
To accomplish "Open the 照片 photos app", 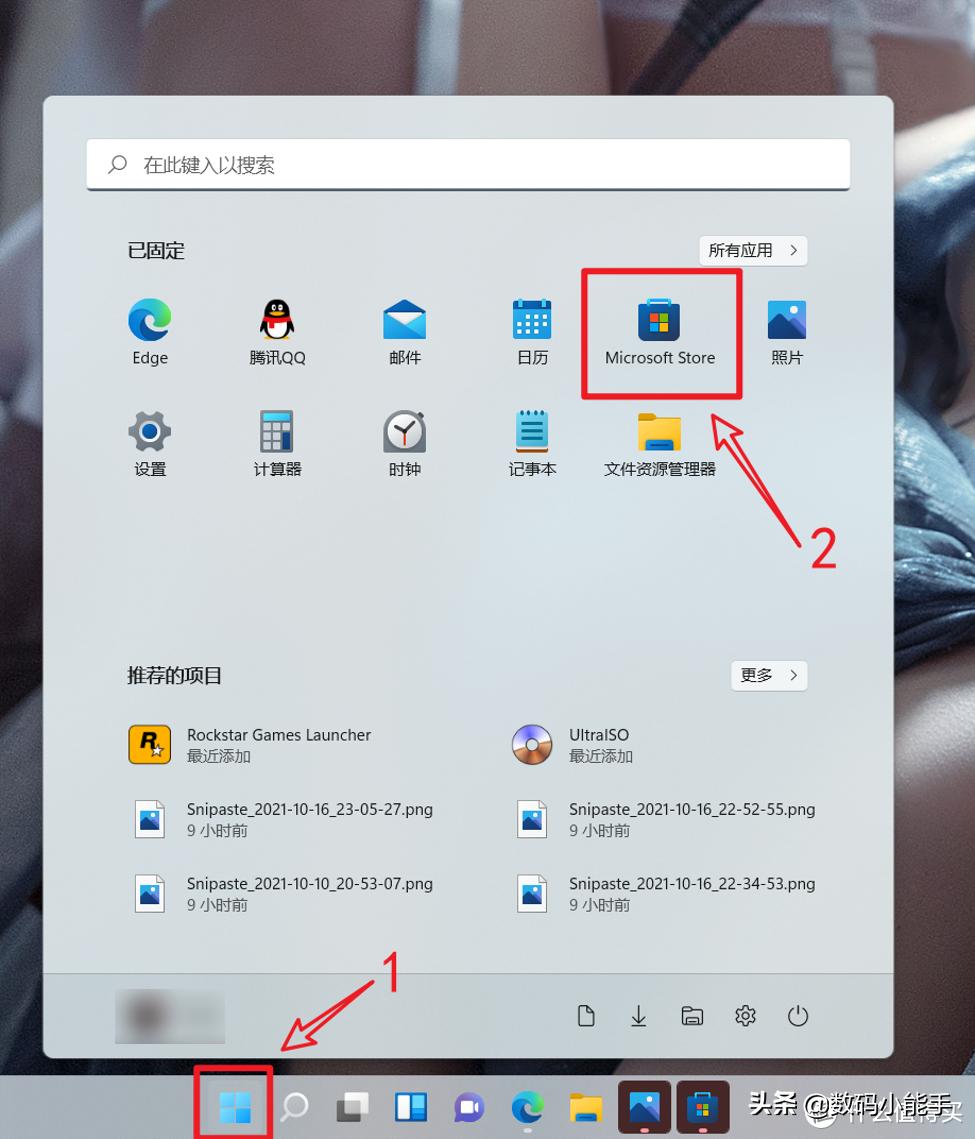I will (787, 332).
